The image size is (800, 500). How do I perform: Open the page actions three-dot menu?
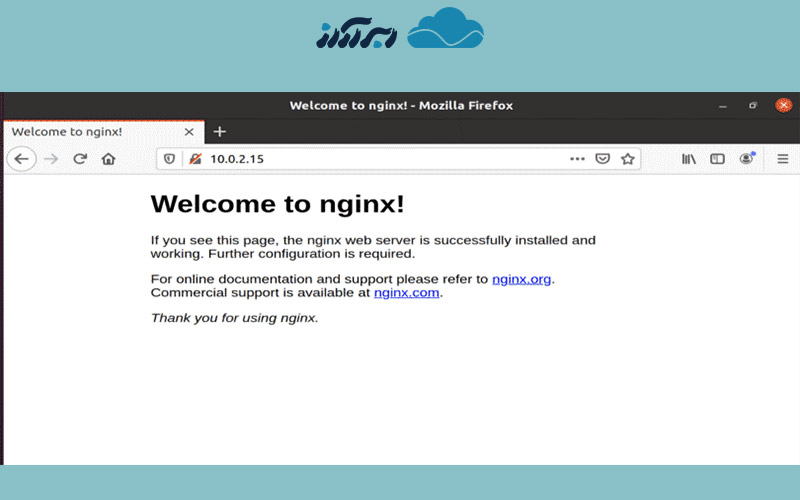tap(577, 159)
